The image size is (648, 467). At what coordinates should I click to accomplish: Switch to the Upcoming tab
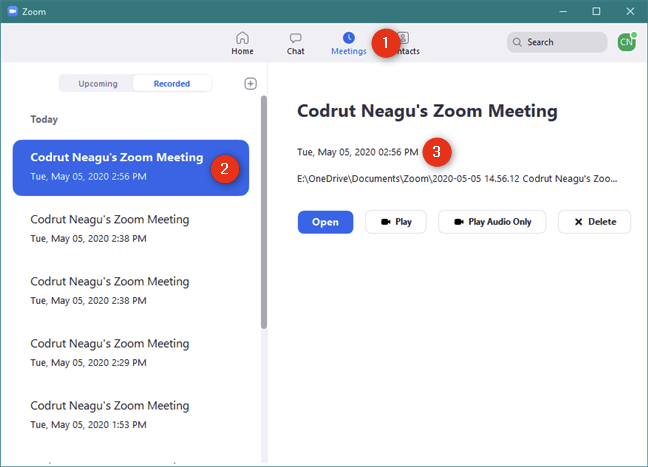(x=98, y=83)
